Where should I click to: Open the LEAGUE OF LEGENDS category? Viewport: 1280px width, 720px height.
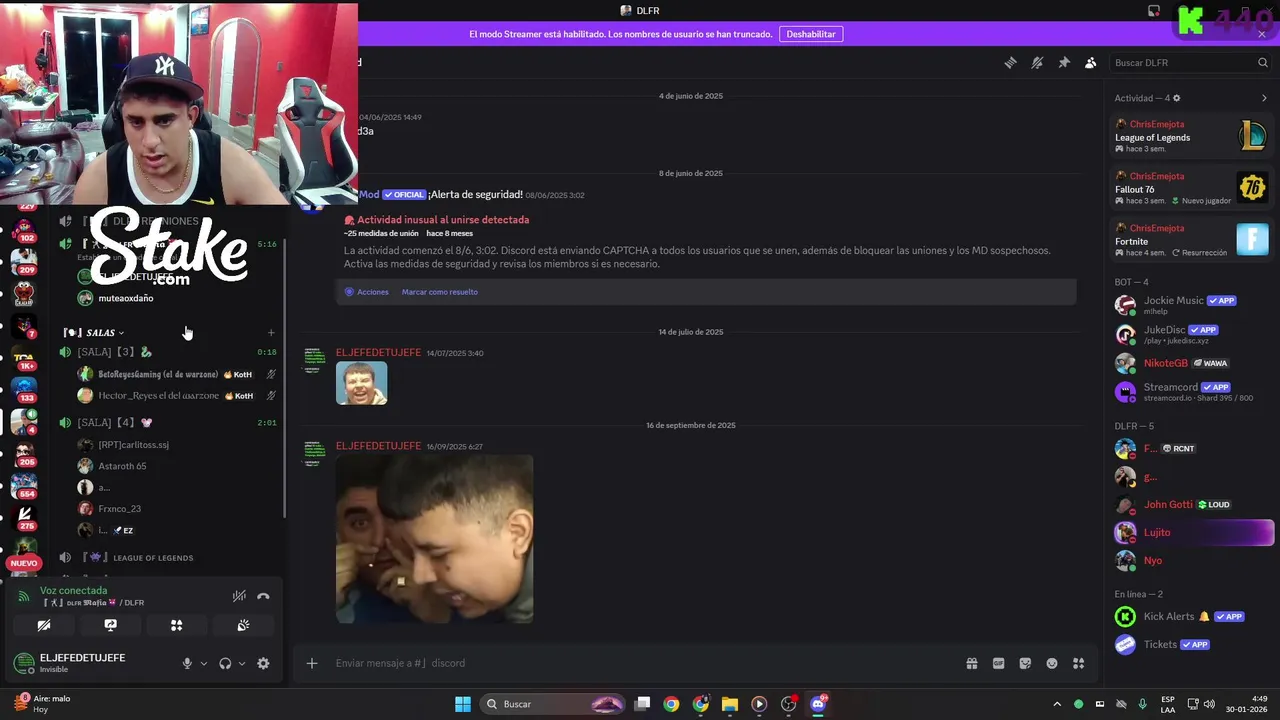click(153, 558)
